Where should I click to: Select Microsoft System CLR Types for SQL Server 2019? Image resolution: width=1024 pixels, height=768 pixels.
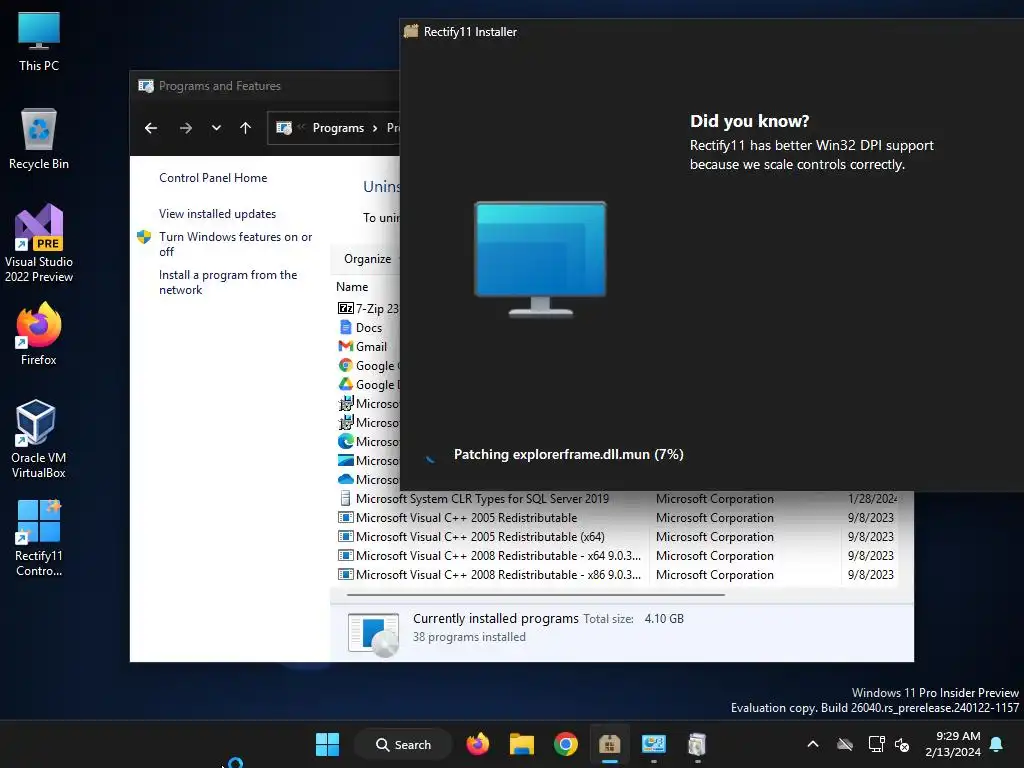tap(482, 499)
